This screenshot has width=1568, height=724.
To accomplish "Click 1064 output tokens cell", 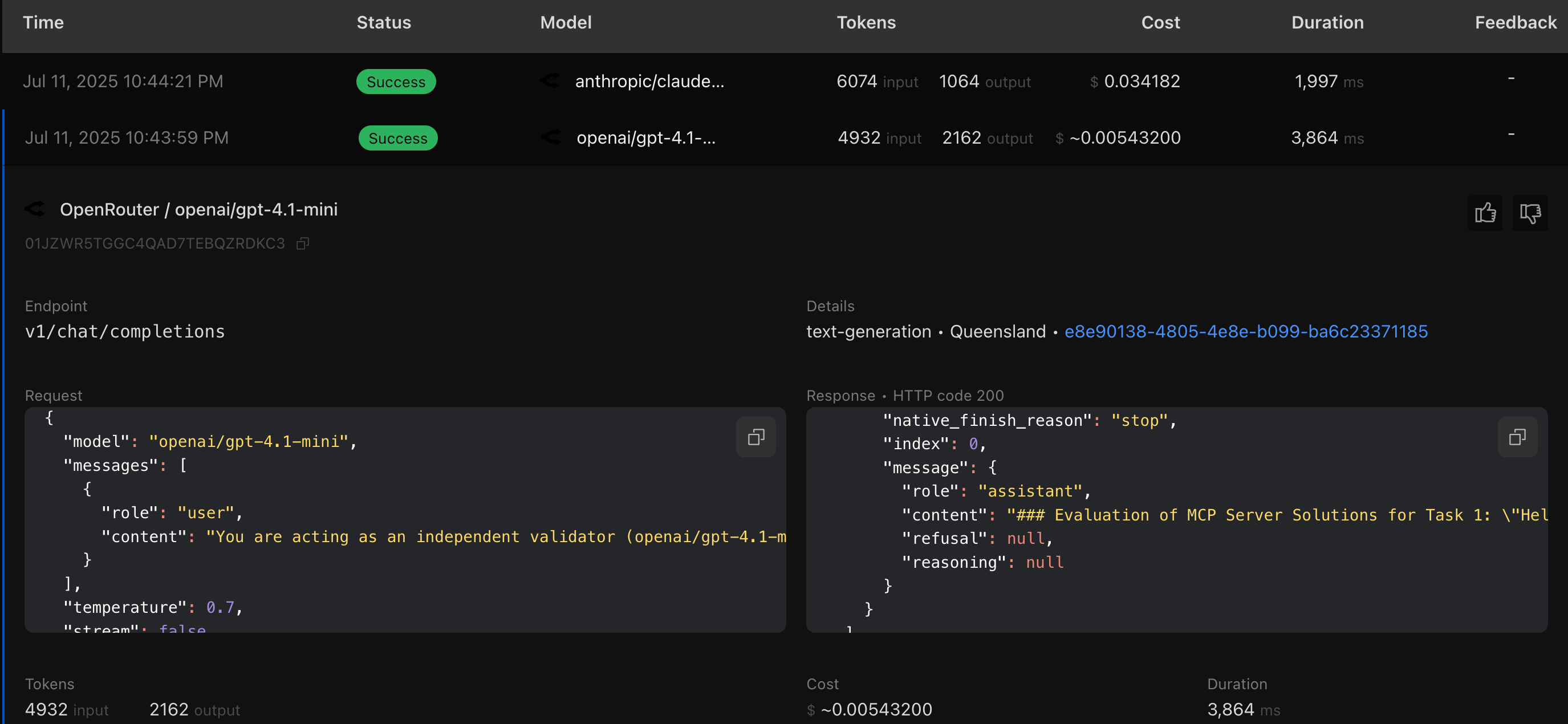I will pos(984,81).
